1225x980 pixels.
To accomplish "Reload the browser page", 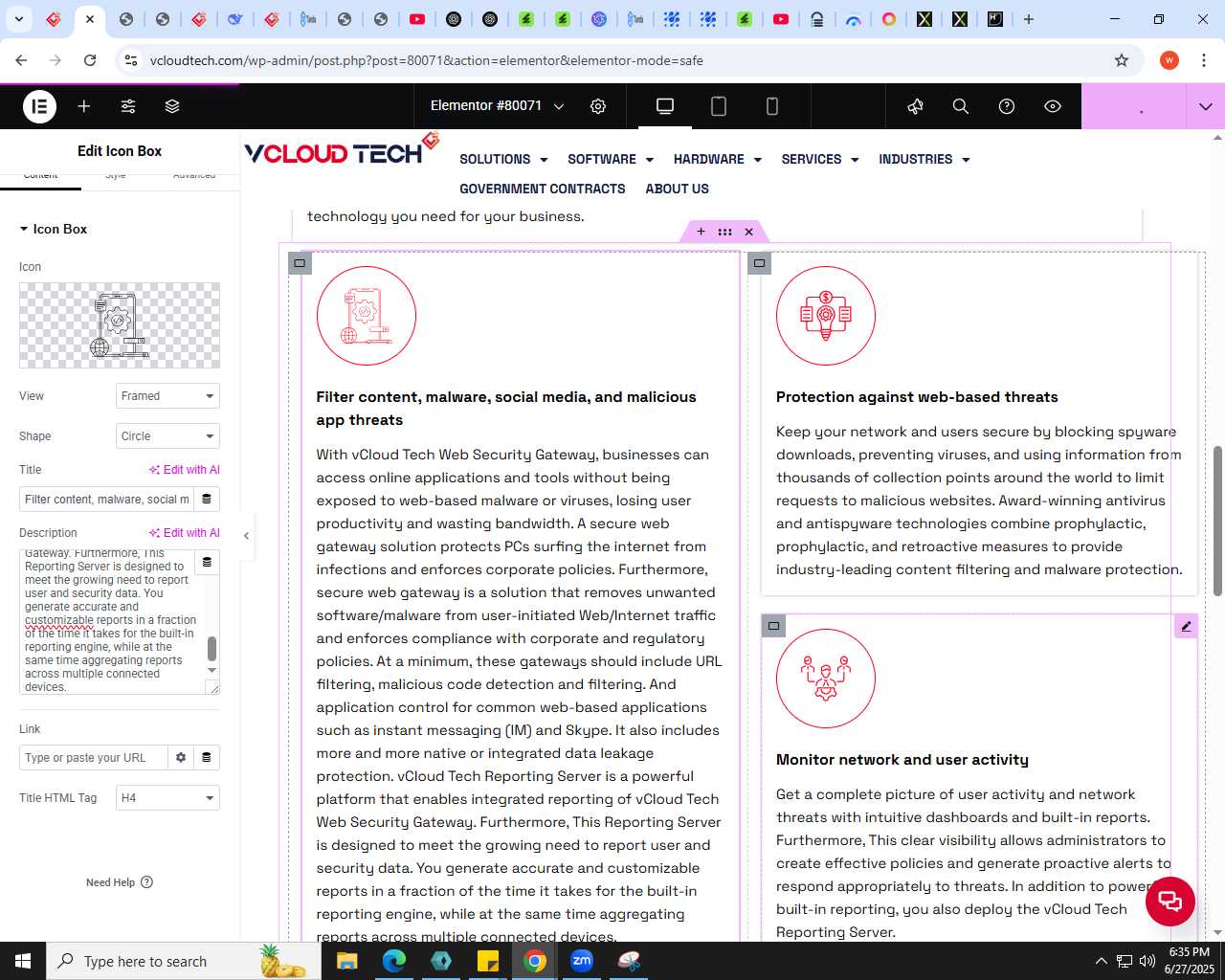I will tap(90, 60).
